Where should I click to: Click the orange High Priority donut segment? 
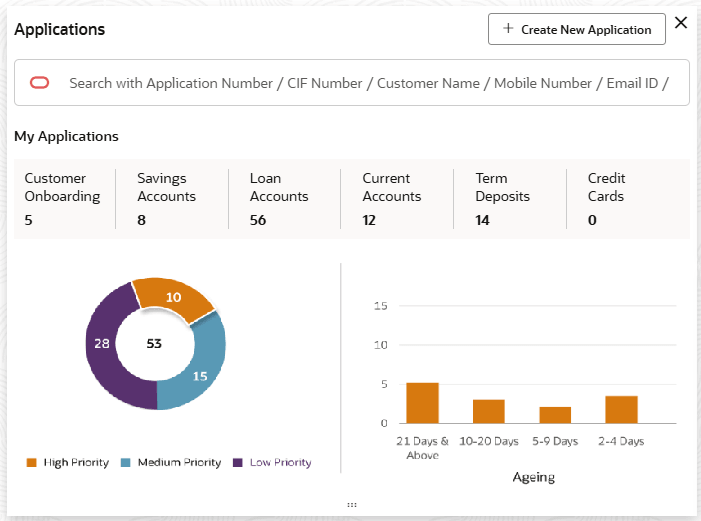pyautogui.click(x=174, y=296)
